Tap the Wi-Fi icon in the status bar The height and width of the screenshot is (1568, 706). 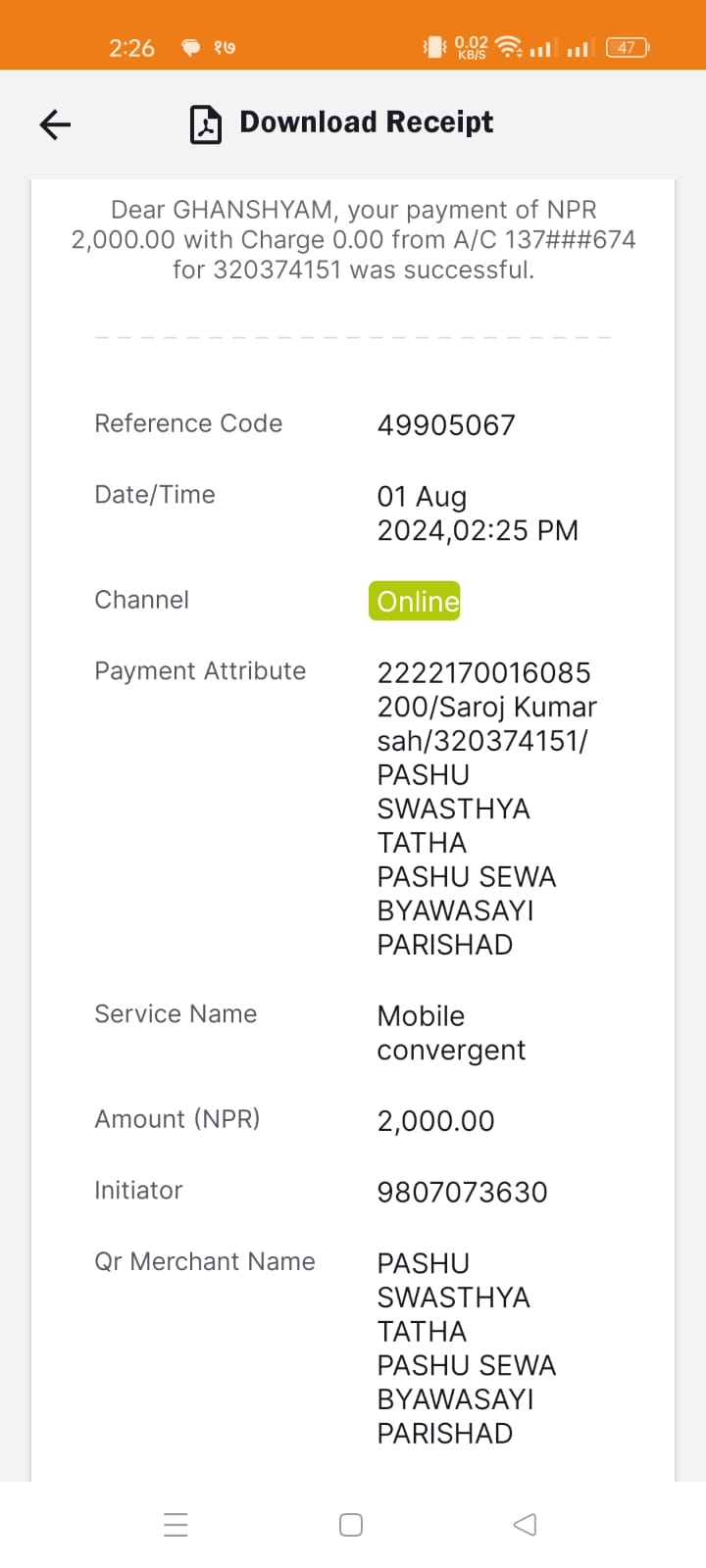coord(508,46)
